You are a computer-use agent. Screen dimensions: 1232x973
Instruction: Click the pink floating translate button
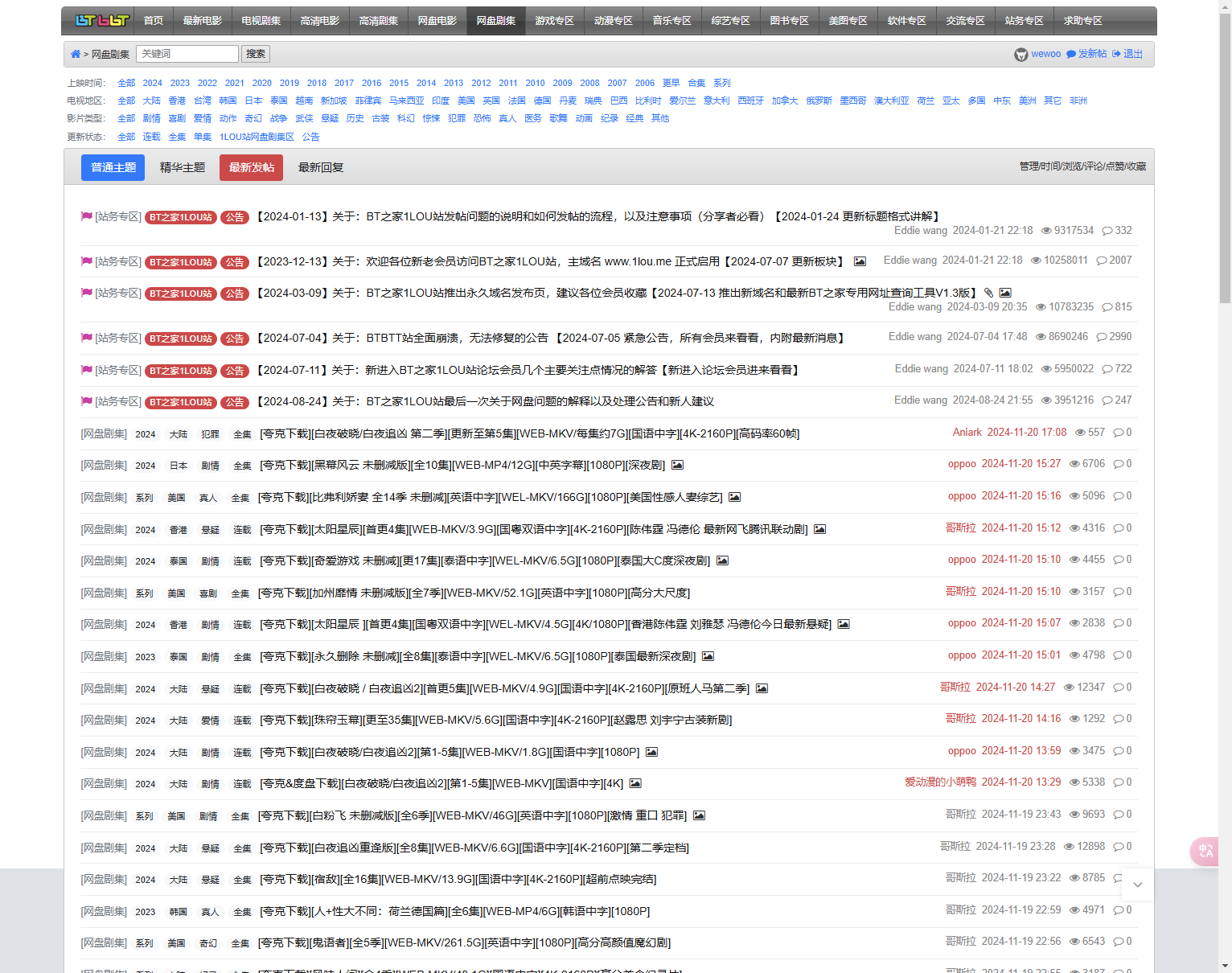(x=1205, y=852)
